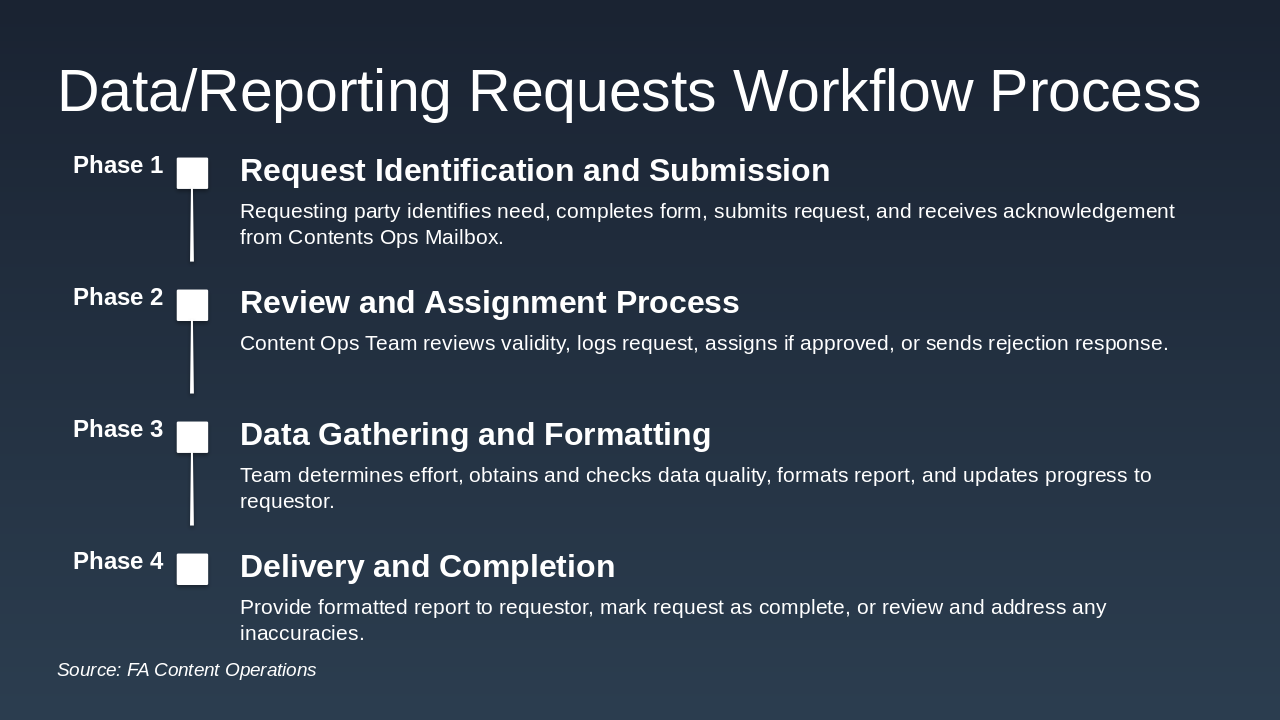Click the 'Request Identification and Submission' heading
The width and height of the screenshot is (1280, 720).
click(535, 171)
